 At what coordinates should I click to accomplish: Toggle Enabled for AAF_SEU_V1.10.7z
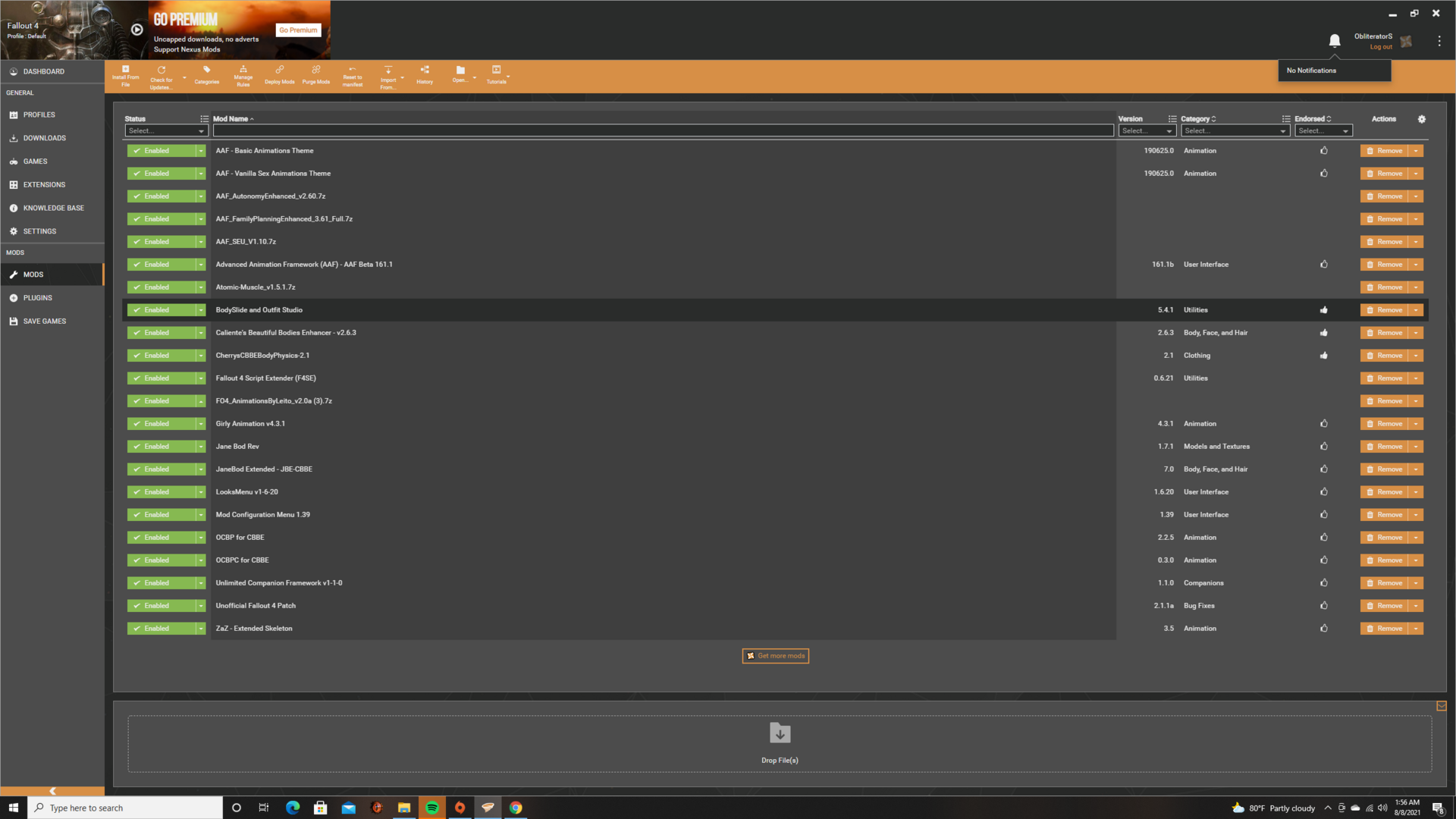pos(162,242)
